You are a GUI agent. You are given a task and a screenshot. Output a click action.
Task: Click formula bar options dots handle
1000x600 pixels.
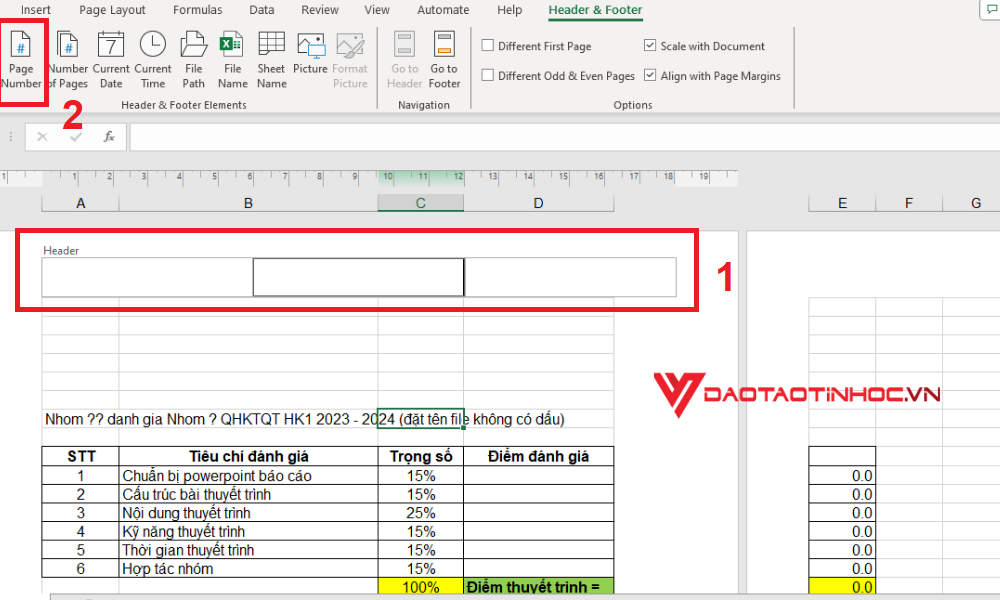(10, 136)
